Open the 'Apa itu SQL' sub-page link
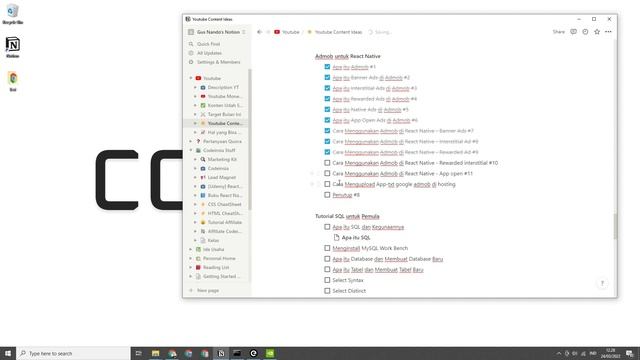Viewport: 640px width, 360px height. pos(352,238)
